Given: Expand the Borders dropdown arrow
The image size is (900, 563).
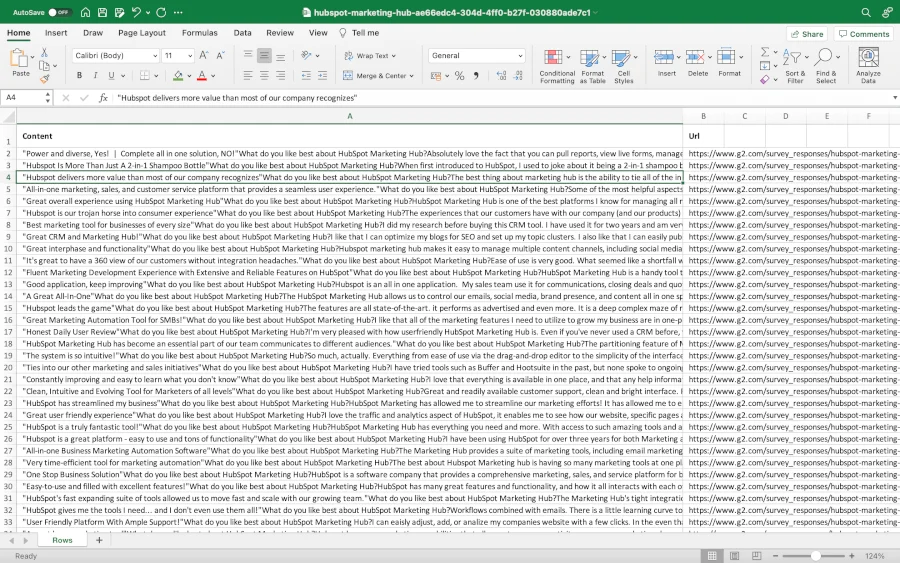Looking at the screenshot, I should tap(156, 76).
